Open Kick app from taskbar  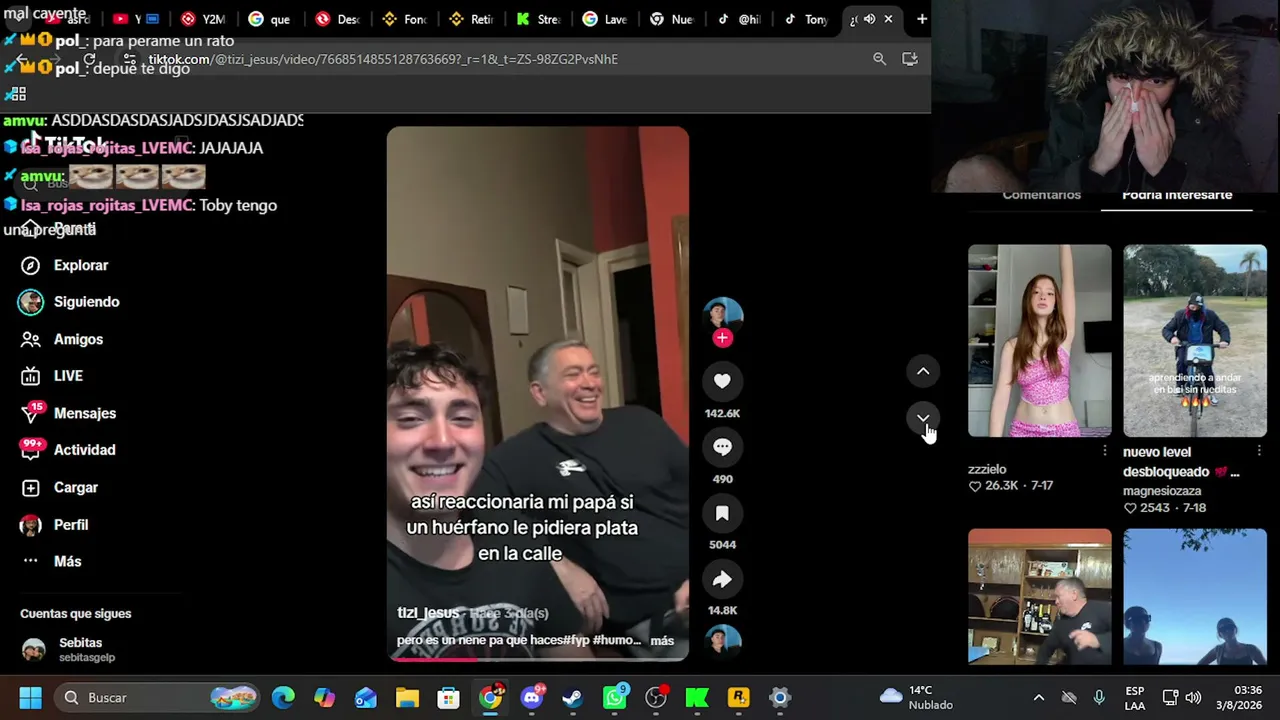click(697, 697)
